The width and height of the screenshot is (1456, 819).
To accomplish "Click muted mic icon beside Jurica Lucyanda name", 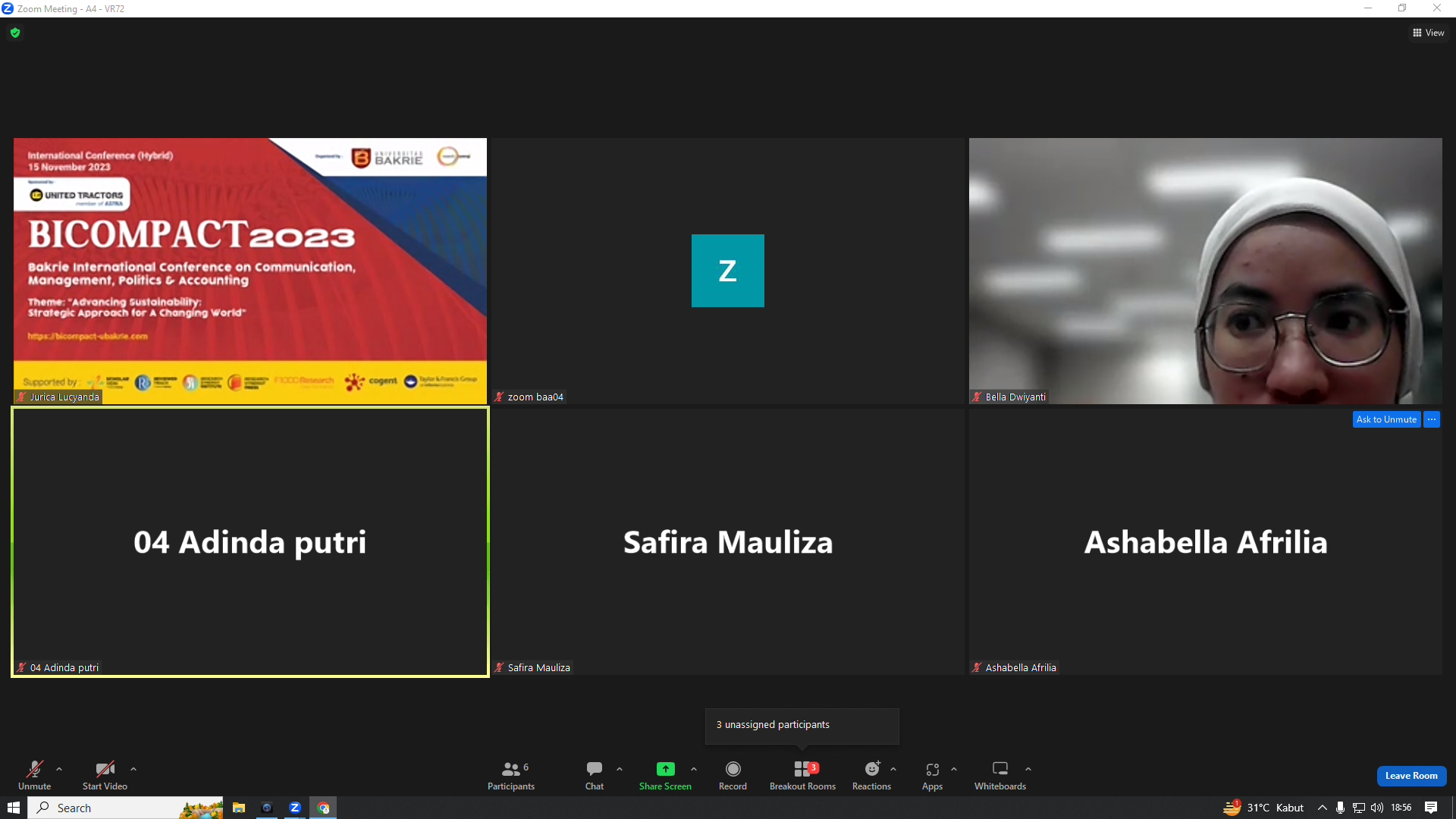I will pyautogui.click(x=21, y=397).
